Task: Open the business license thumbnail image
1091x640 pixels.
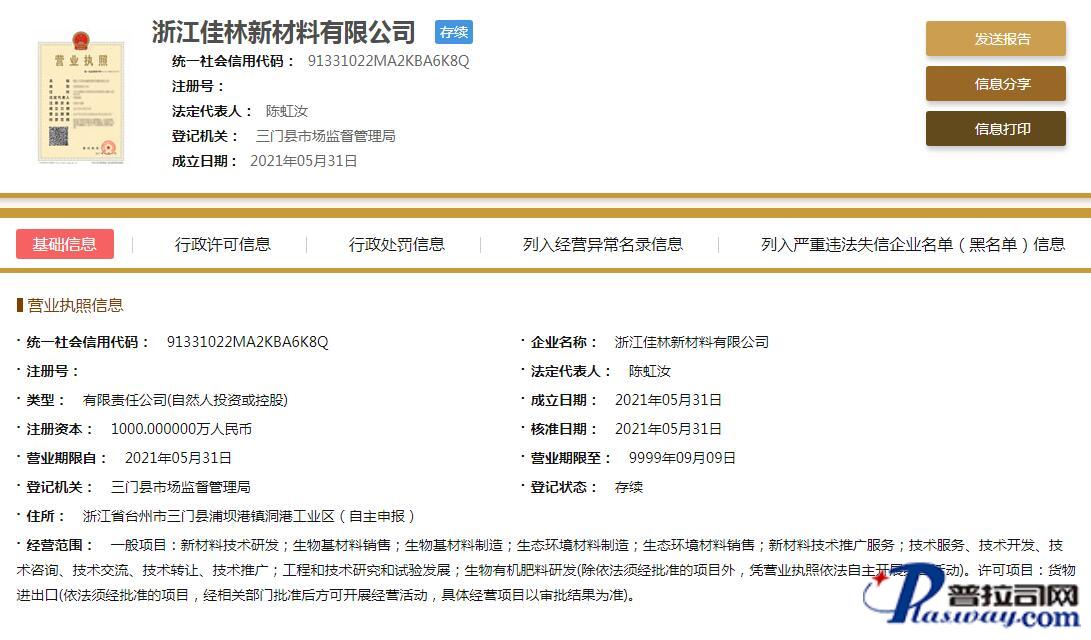Action: (81, 100)
